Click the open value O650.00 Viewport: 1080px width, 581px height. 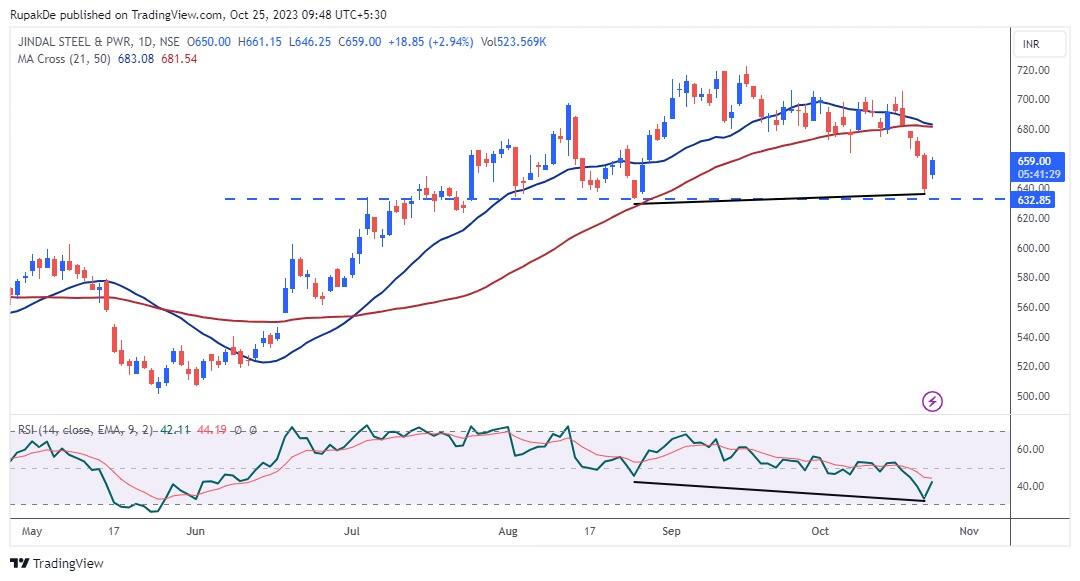point(209,41)
